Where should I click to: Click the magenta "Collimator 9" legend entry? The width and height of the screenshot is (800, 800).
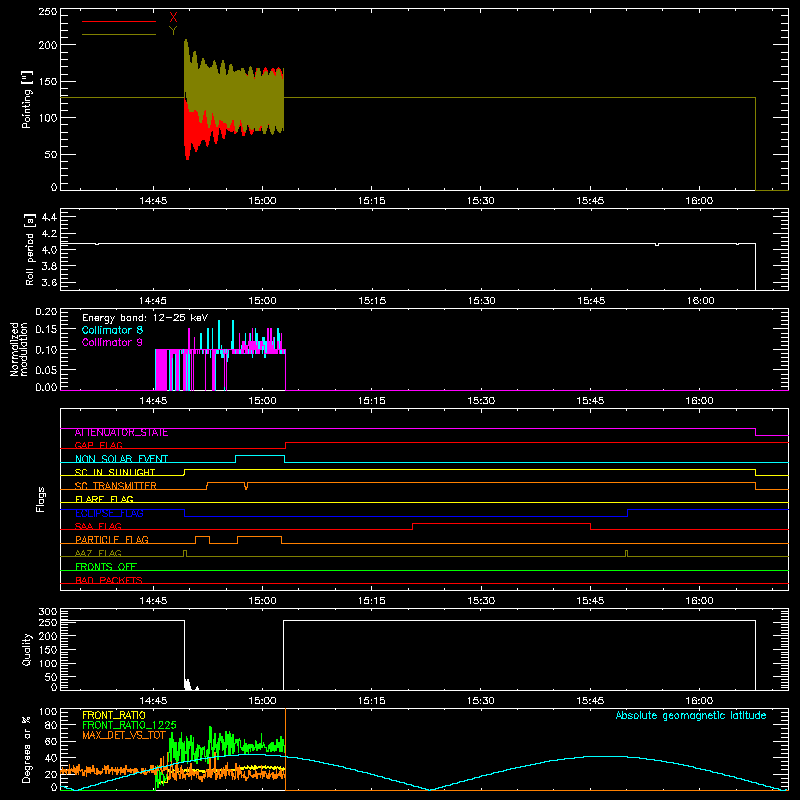pyautogui.click(x=112, y=342)
